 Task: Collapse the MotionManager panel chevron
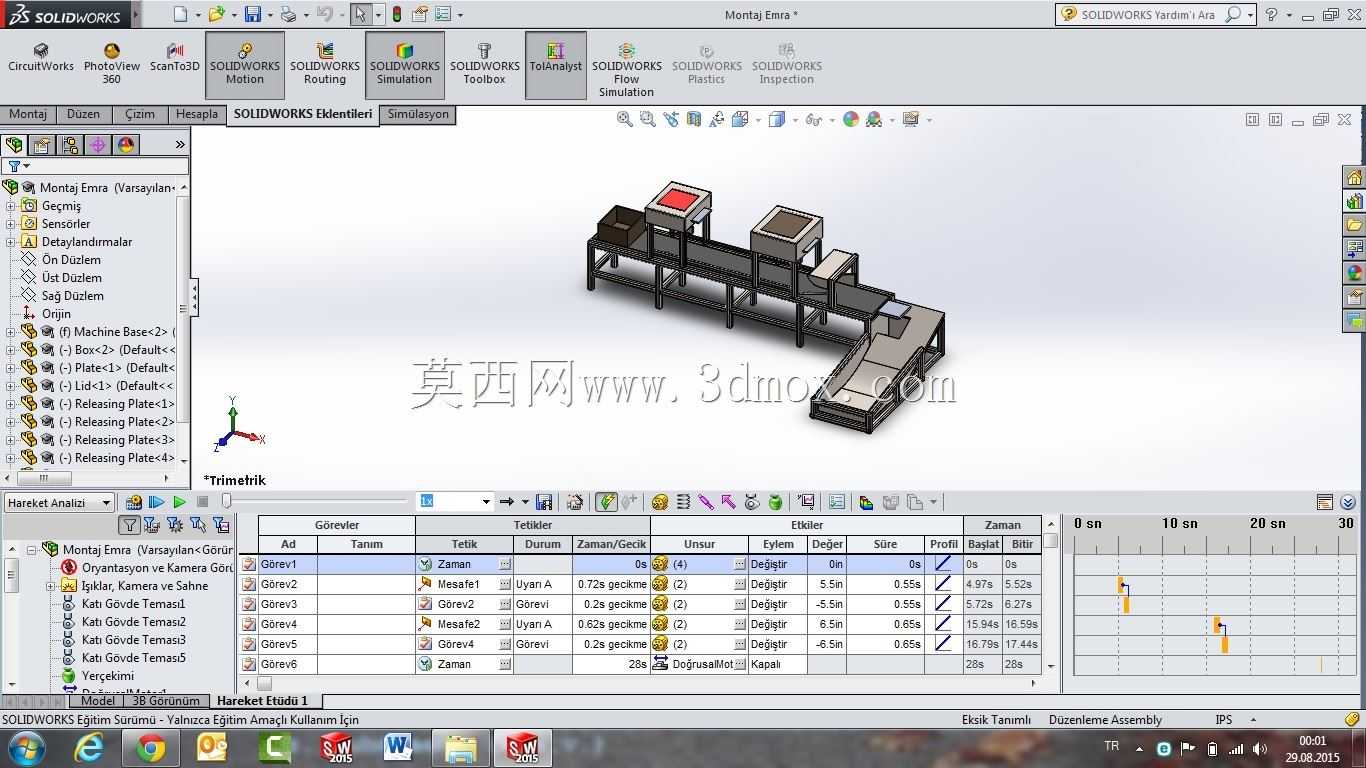pos(1347,502)
